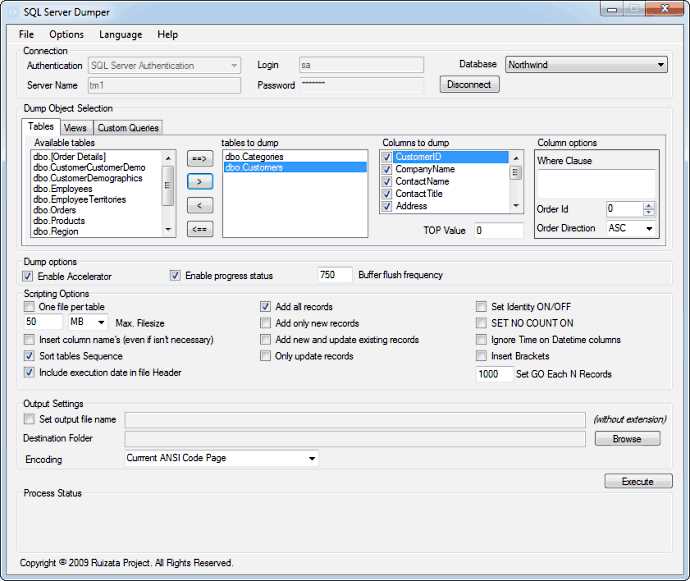
Task: Click the remove all tables (<==) button
Action: tap(200, 229)
